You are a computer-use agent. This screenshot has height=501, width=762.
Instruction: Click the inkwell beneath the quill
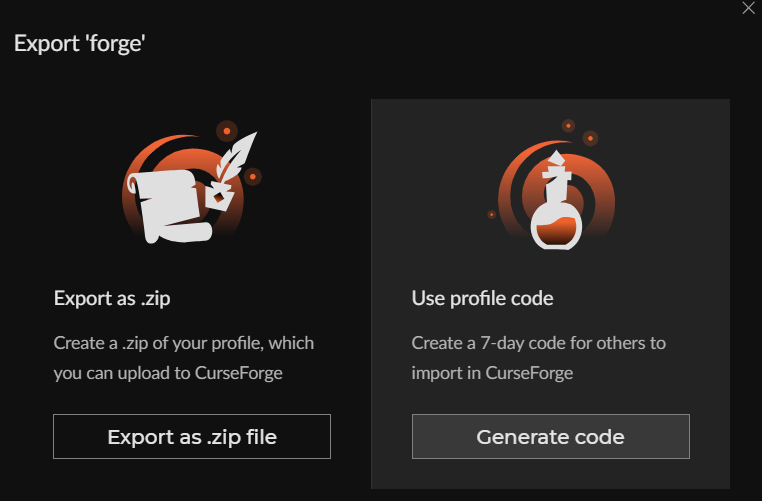pos(220,196)
